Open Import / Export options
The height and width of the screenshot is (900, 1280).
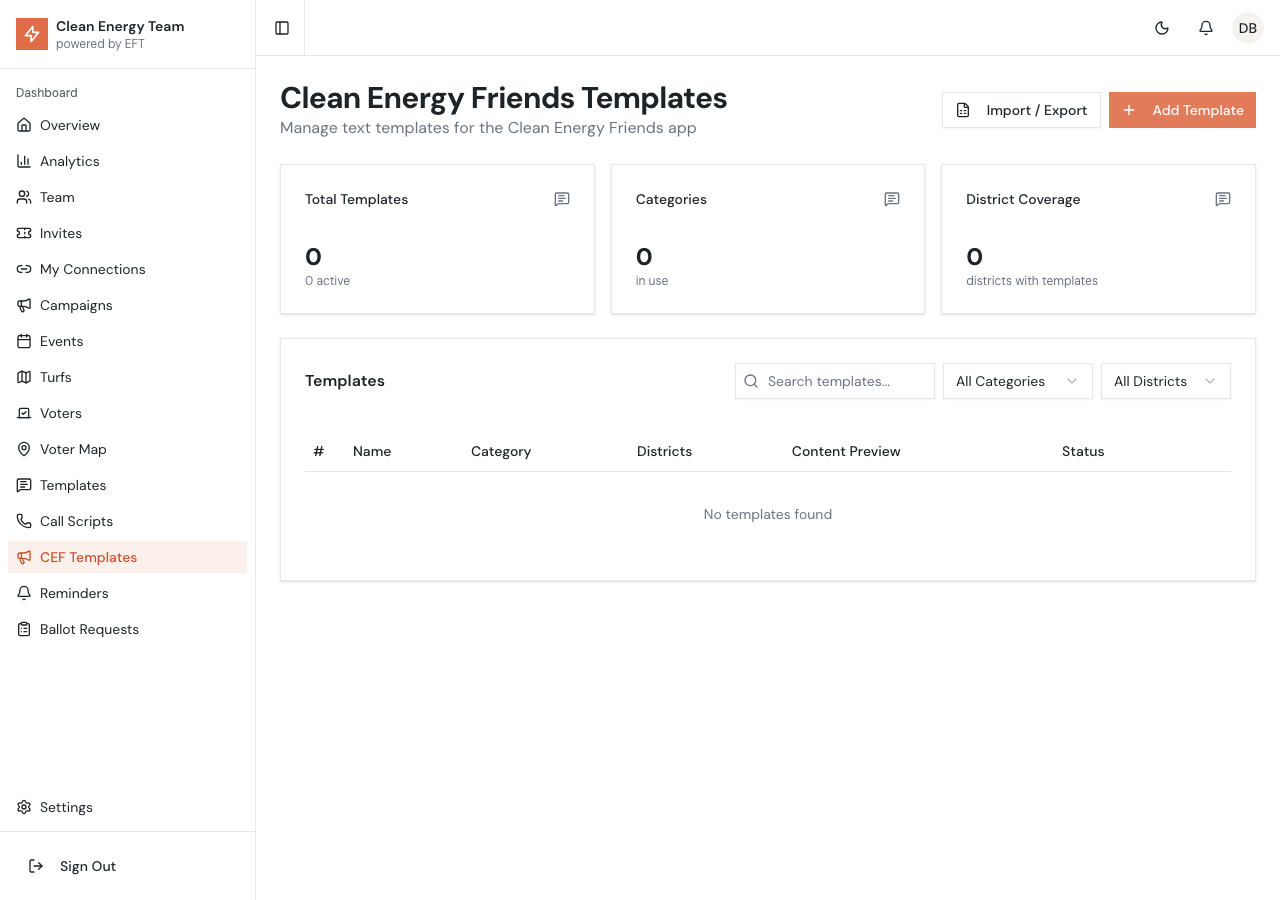pyautogui.click(x=1021, y=110)
